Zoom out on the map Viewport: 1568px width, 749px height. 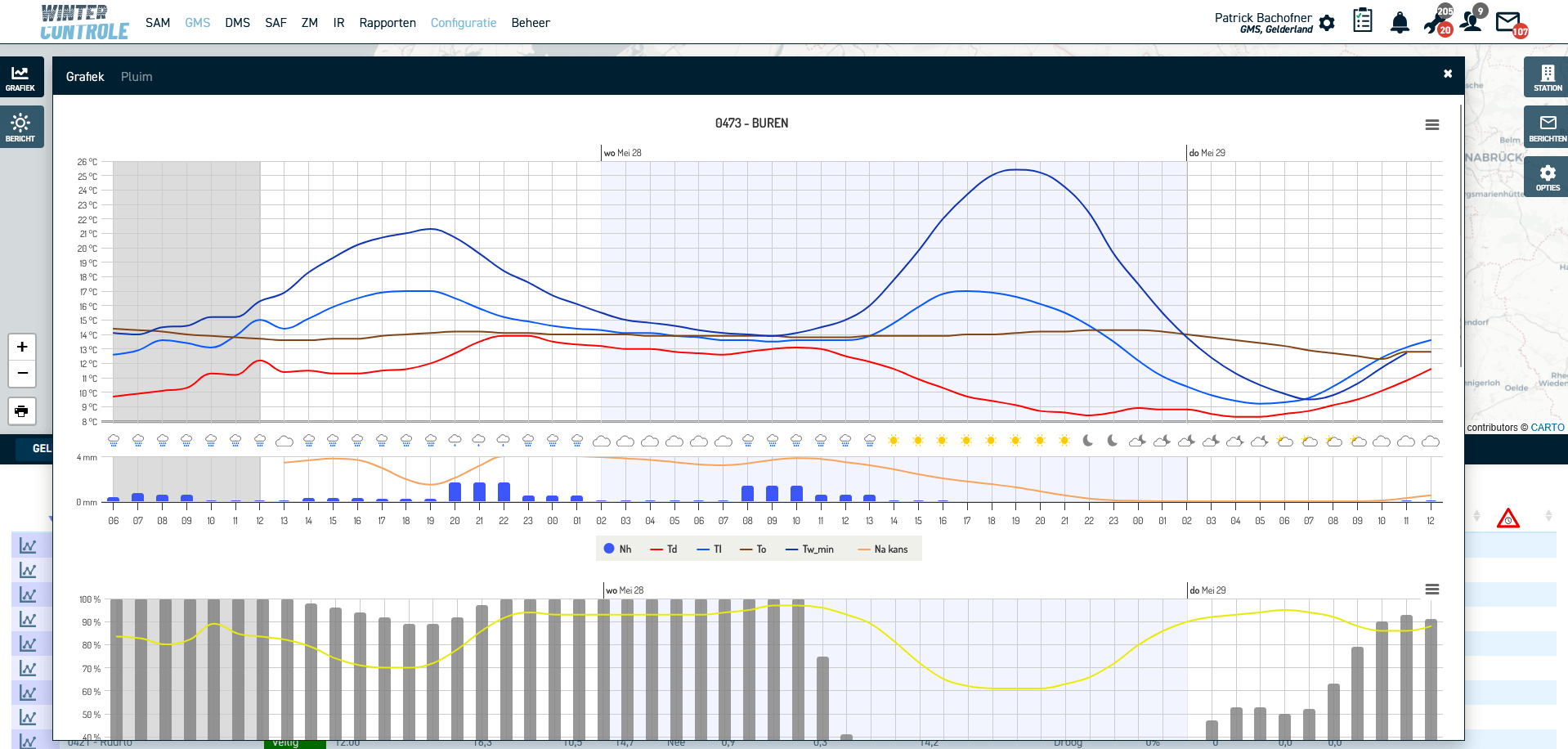tap(22, 373)
